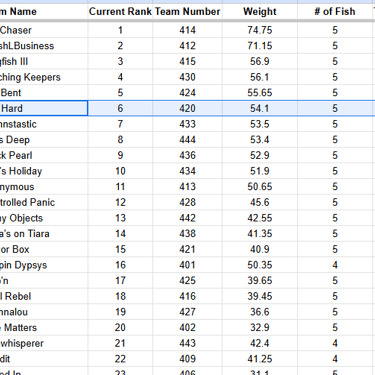Click weight cell 74.75
The image size is (375, 375).
tap(260, 30)
